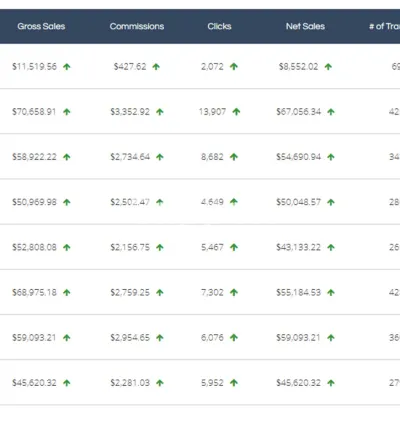This screenshot has width=400, height=424.
Task: Select the clicks value 2,072
Action: (x=212, y=67)
